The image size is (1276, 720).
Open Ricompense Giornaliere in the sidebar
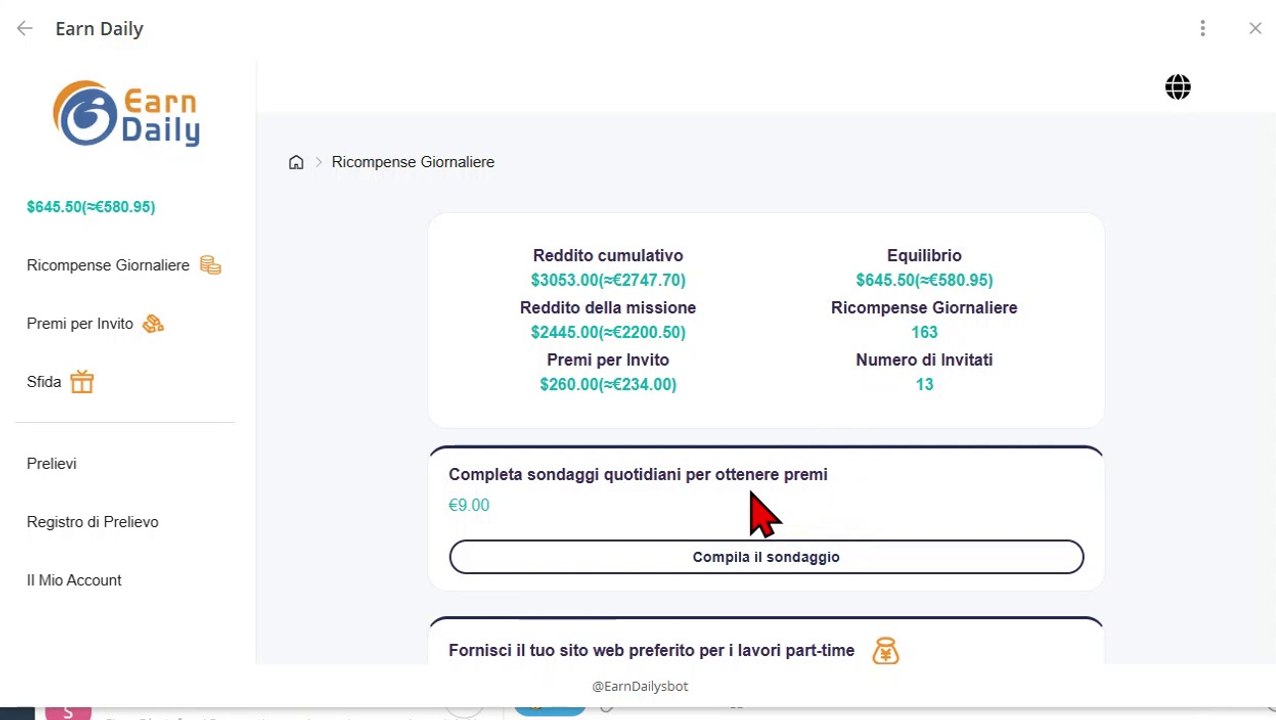point(108,265)
